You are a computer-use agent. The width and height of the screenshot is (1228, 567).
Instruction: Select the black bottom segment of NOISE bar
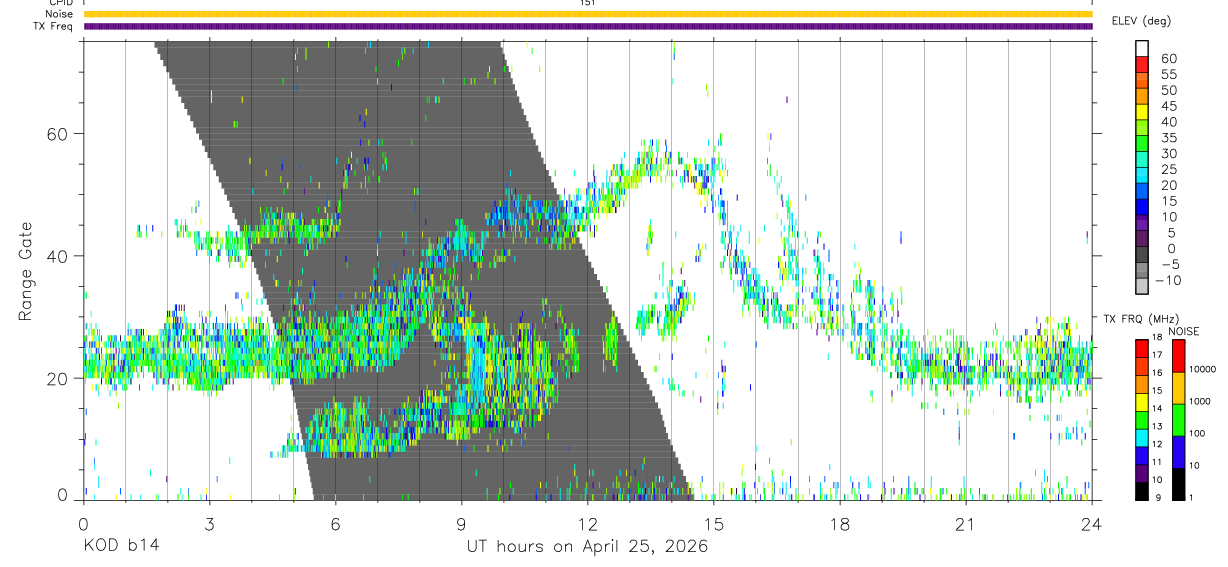pos(1177,484)
